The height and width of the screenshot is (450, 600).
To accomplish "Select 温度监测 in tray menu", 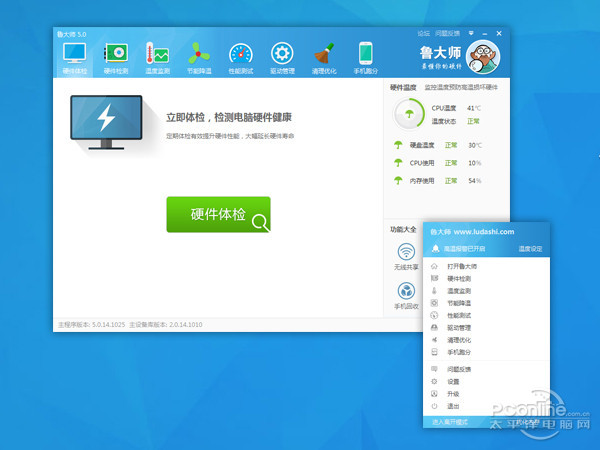I will pos(459,291).
